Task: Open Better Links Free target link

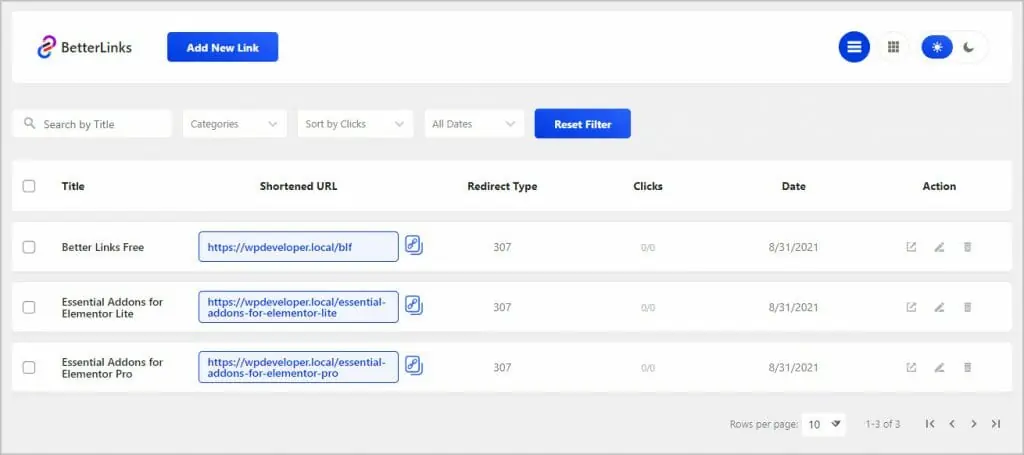Action: coord(911,247)
